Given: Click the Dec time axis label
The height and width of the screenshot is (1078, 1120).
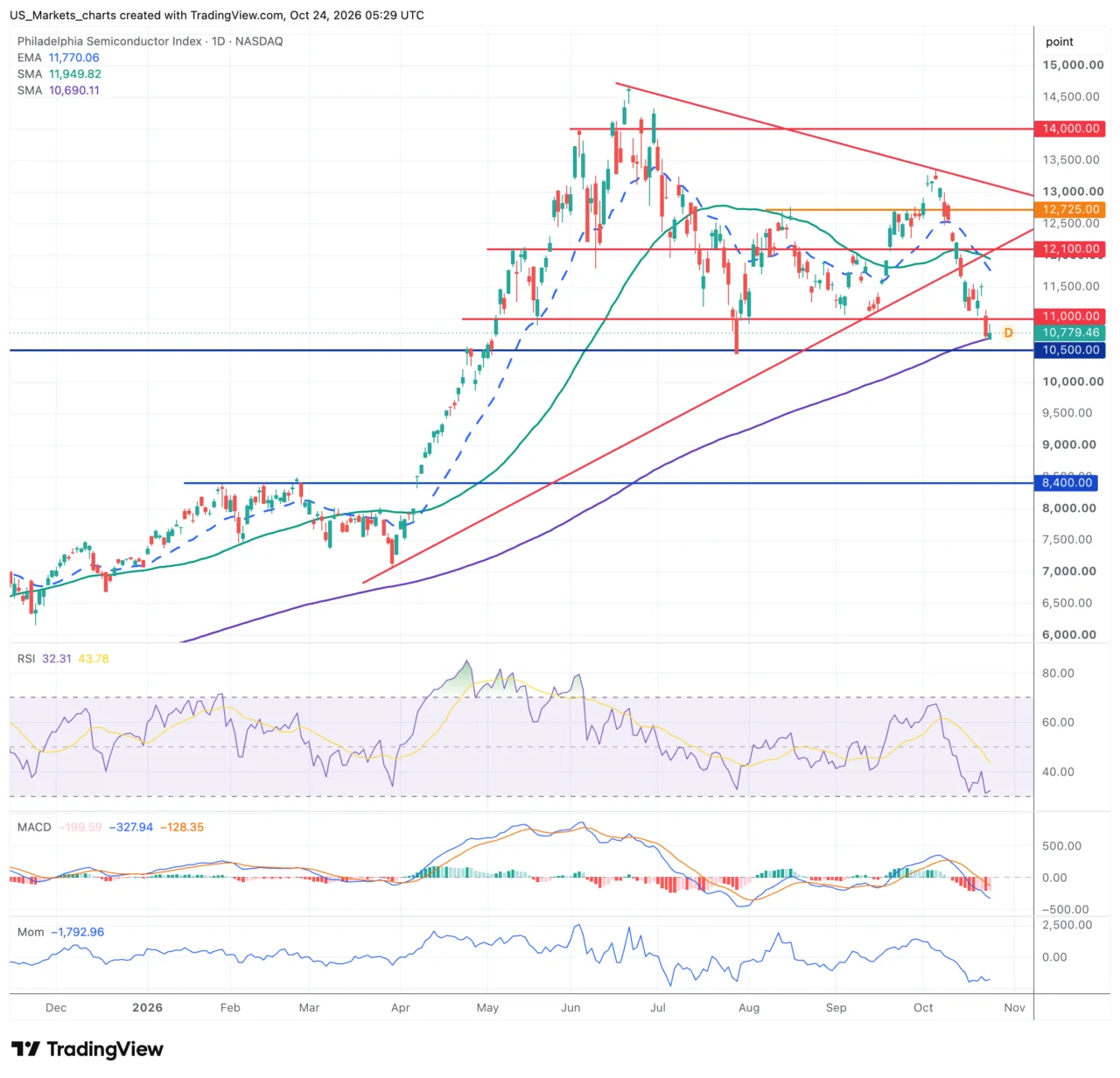Looking at the screenshot, I should (x=56, y=1008).
